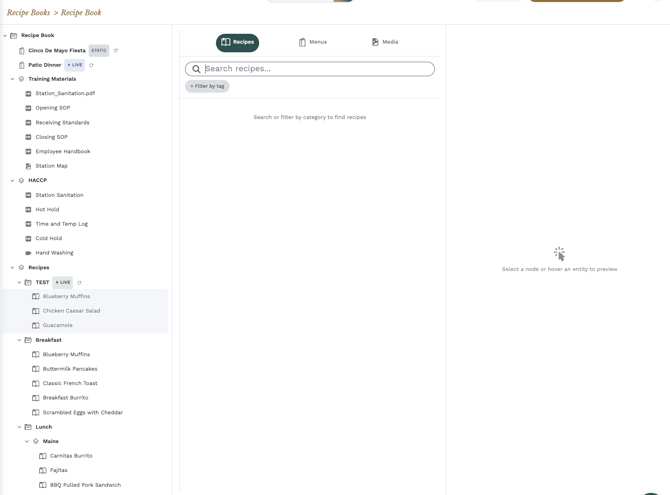Click the refresh icon next to Cinco De Mayo Fiesta
This screenshot has height=495, width=670.
click(x=115, y=50)
